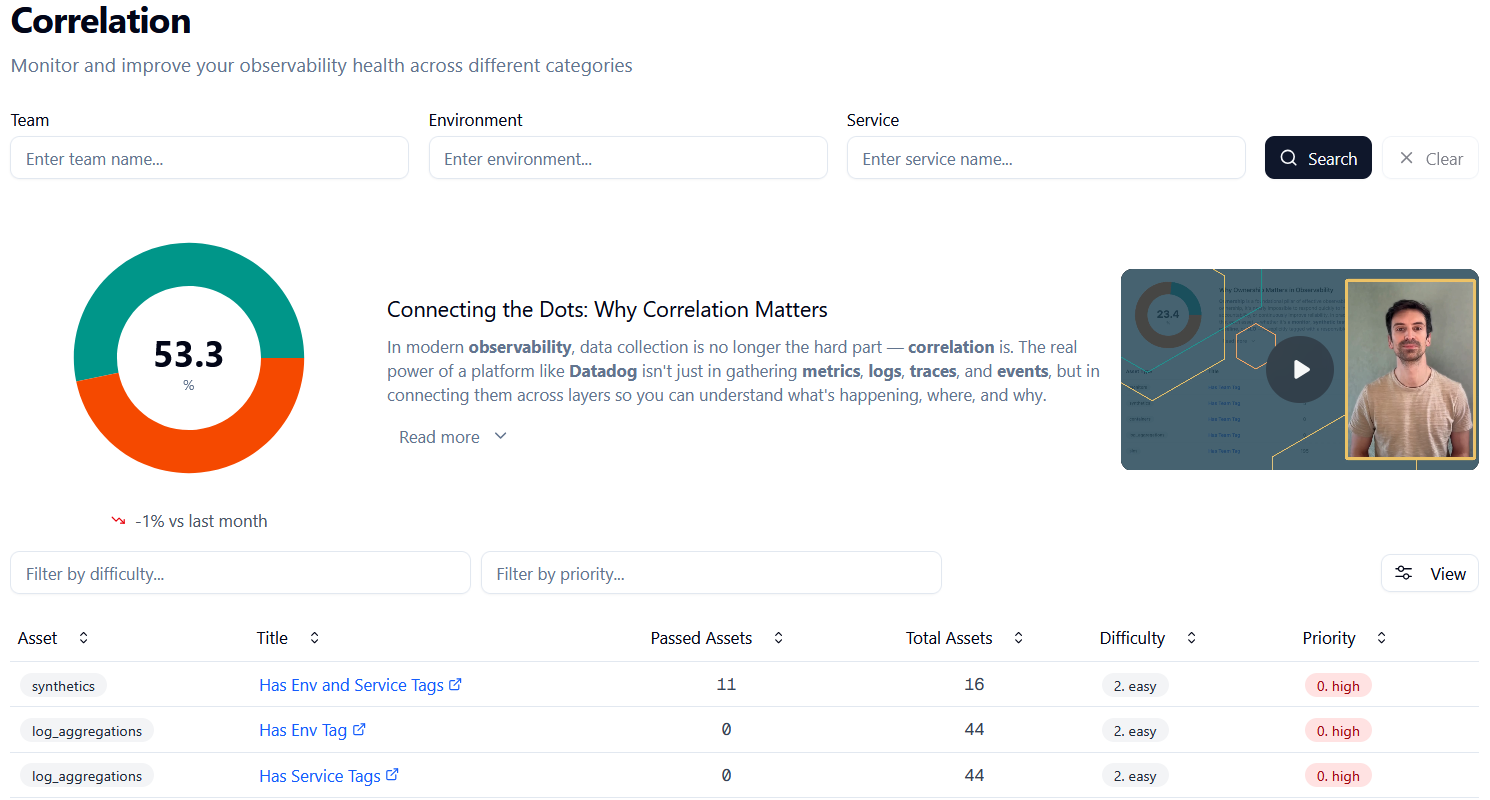The image size is (1490, 800).
Task: Focus the Environment input field
Action: [x=628, y=158]
